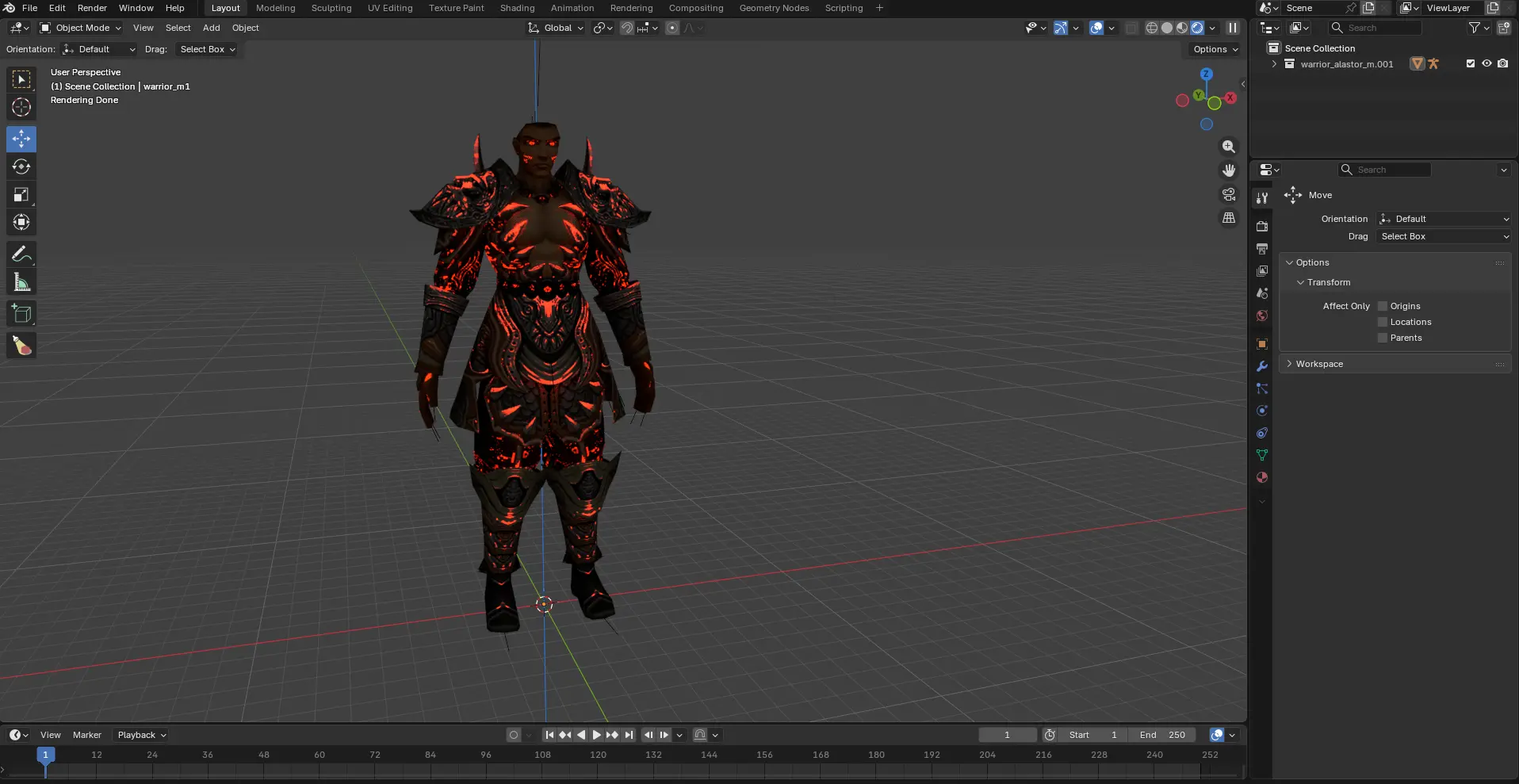The width and height of the screenshot is (1519, 784).
Task: Open the Object properties tab
Action: click(x=1262, y=344)
